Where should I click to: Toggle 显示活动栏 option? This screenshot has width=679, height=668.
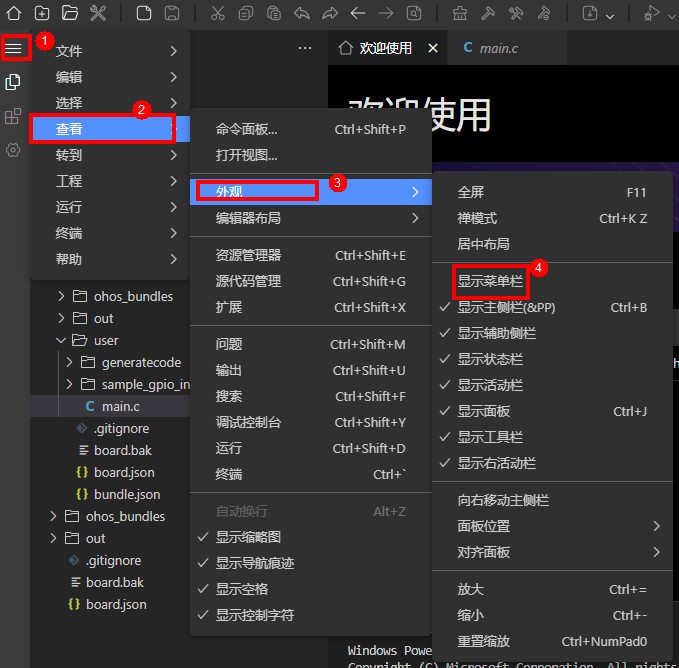490,385
